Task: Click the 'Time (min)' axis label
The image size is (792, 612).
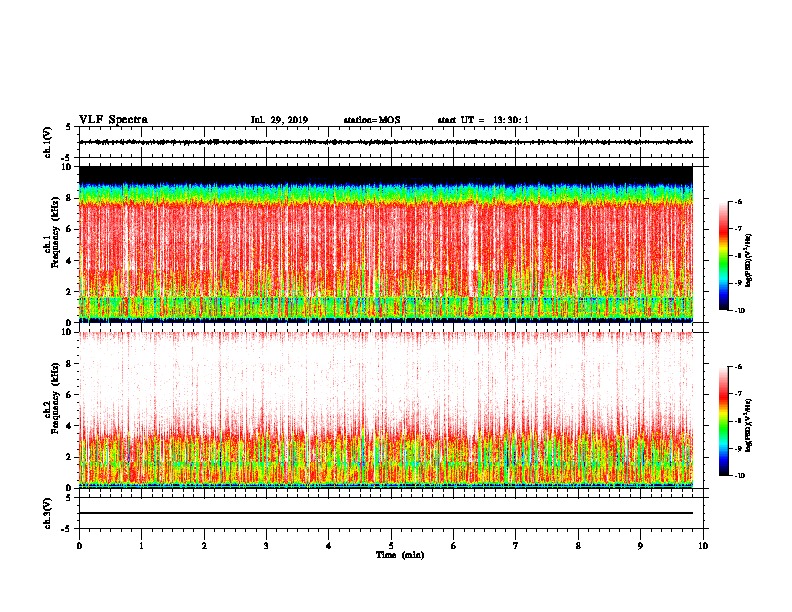Action: pyautogui.click(x=400, y=555)
